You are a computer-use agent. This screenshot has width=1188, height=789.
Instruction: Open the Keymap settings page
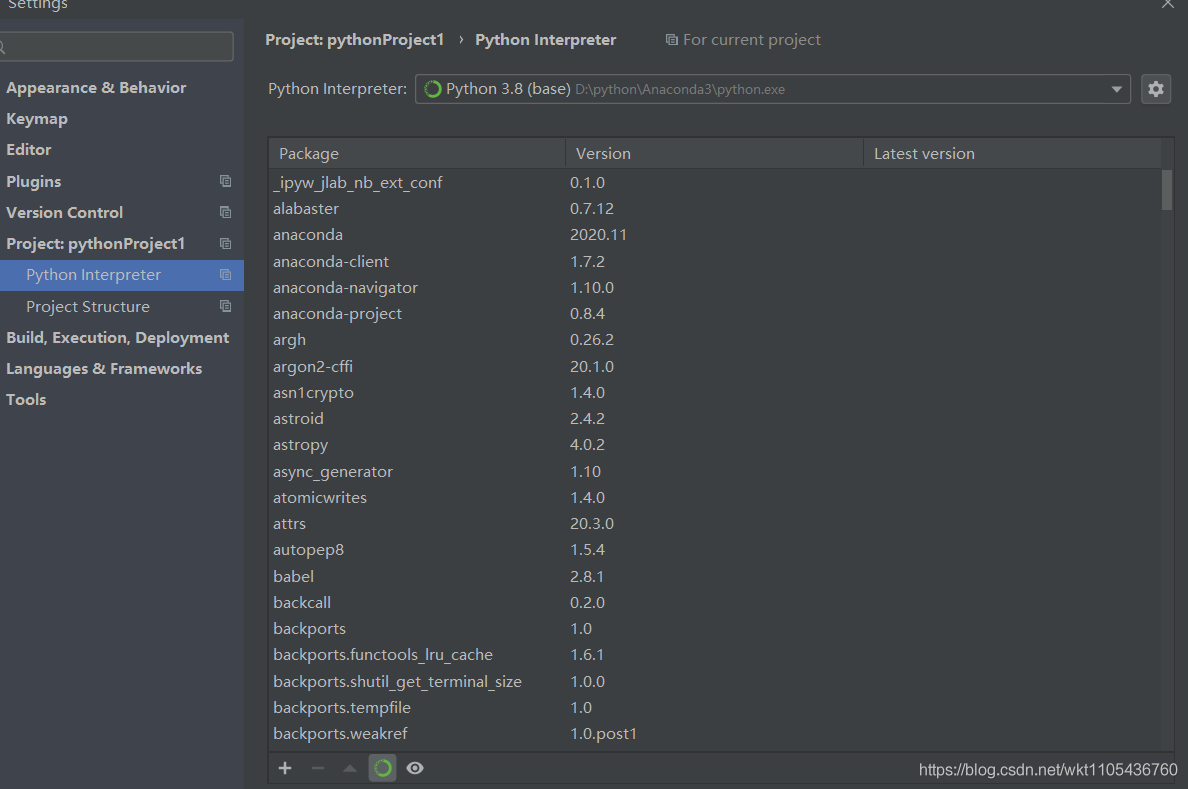coord(37,119)
